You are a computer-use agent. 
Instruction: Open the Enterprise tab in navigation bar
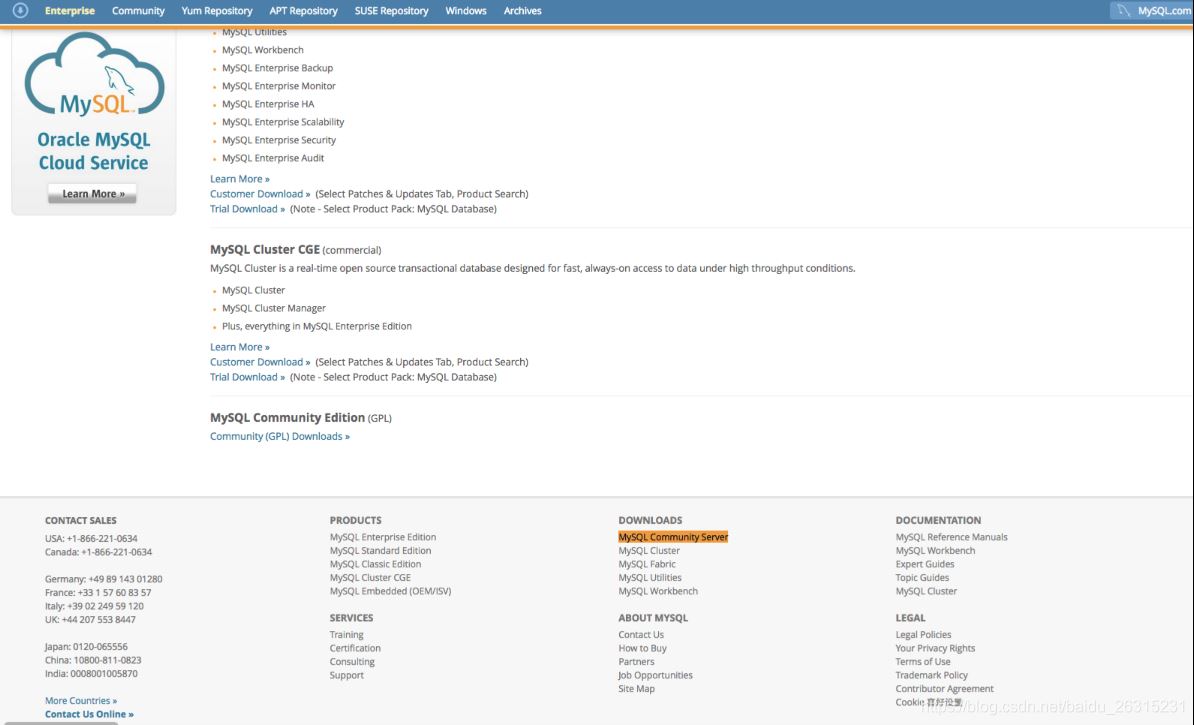(x=70, y=11)
